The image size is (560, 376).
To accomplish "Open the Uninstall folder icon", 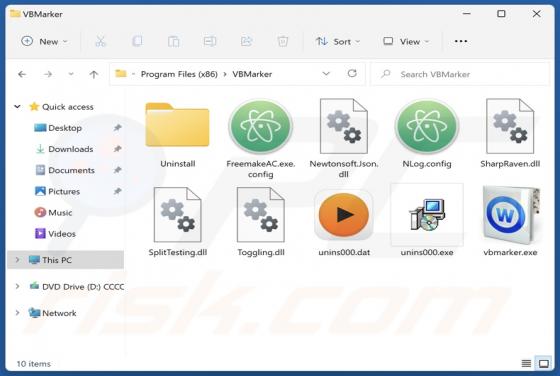I will pyautogui.click(x=177, y=125).
